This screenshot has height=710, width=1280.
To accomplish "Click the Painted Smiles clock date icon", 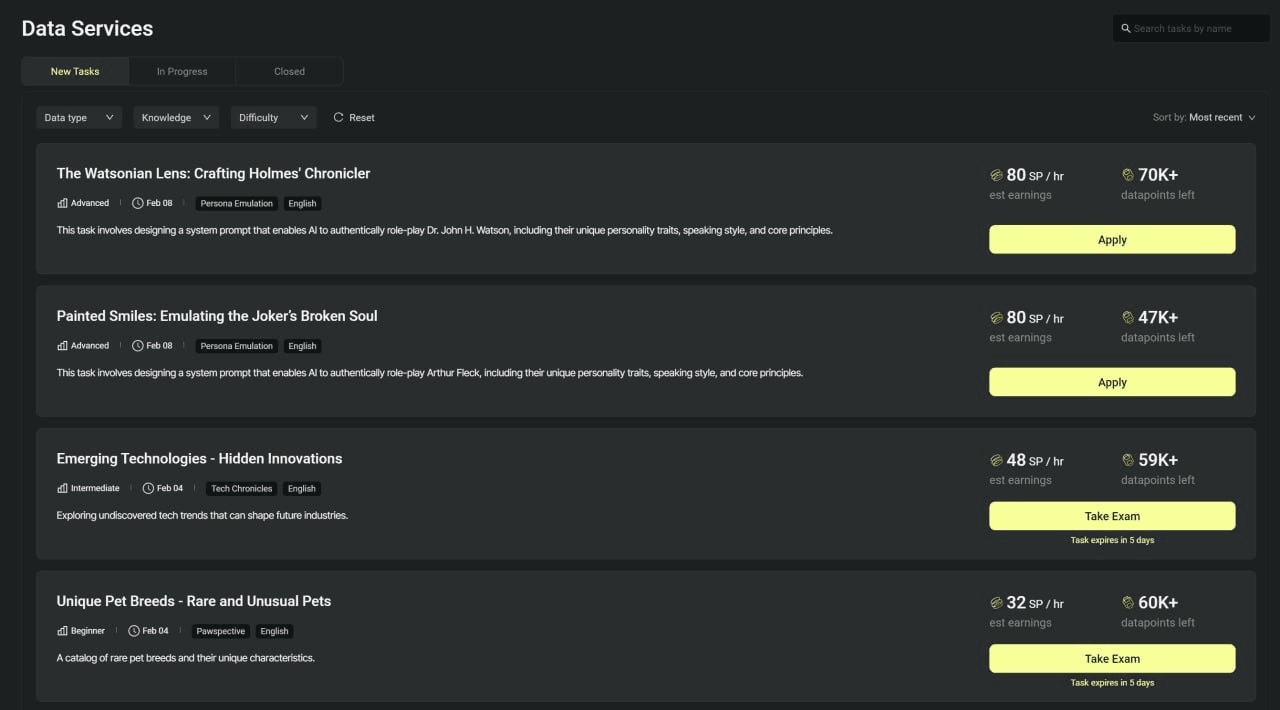I will click(x=138, y=346).
